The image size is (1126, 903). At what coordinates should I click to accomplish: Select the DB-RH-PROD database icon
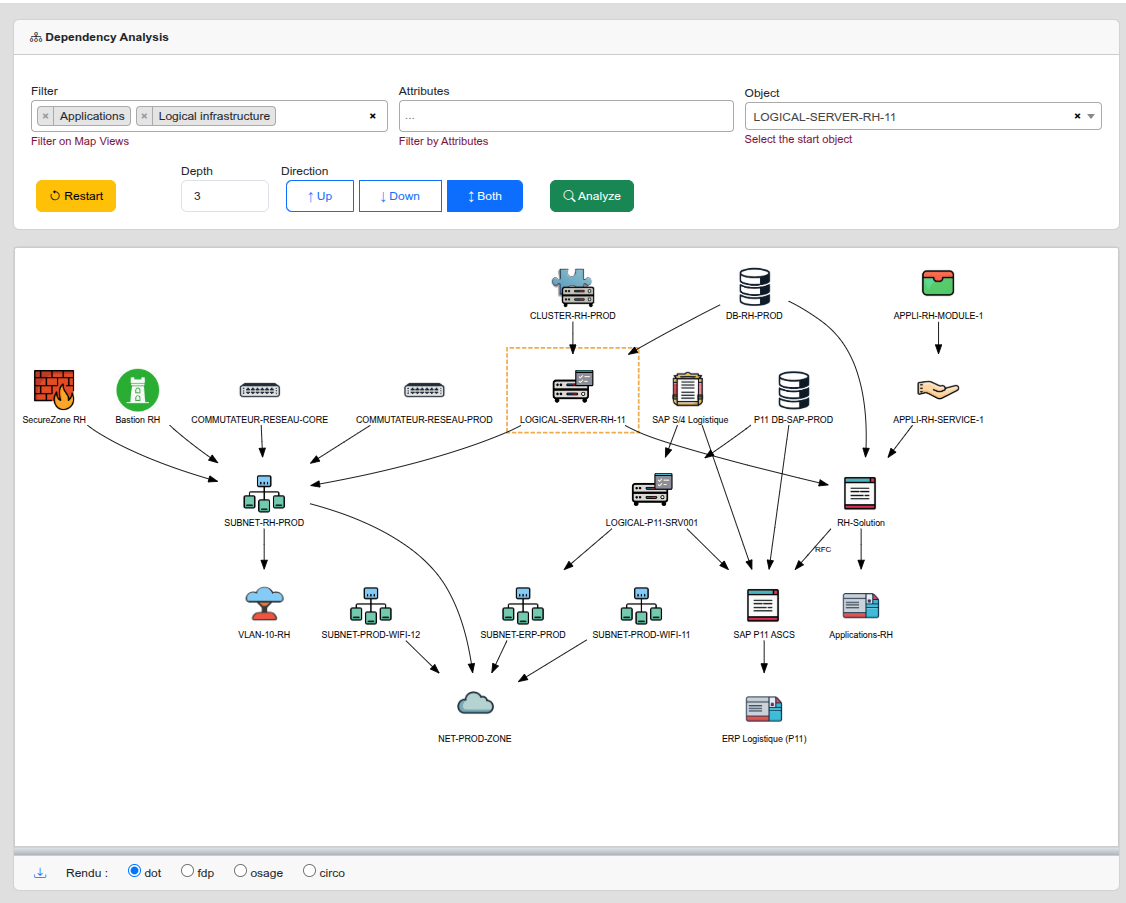(754, 287)
